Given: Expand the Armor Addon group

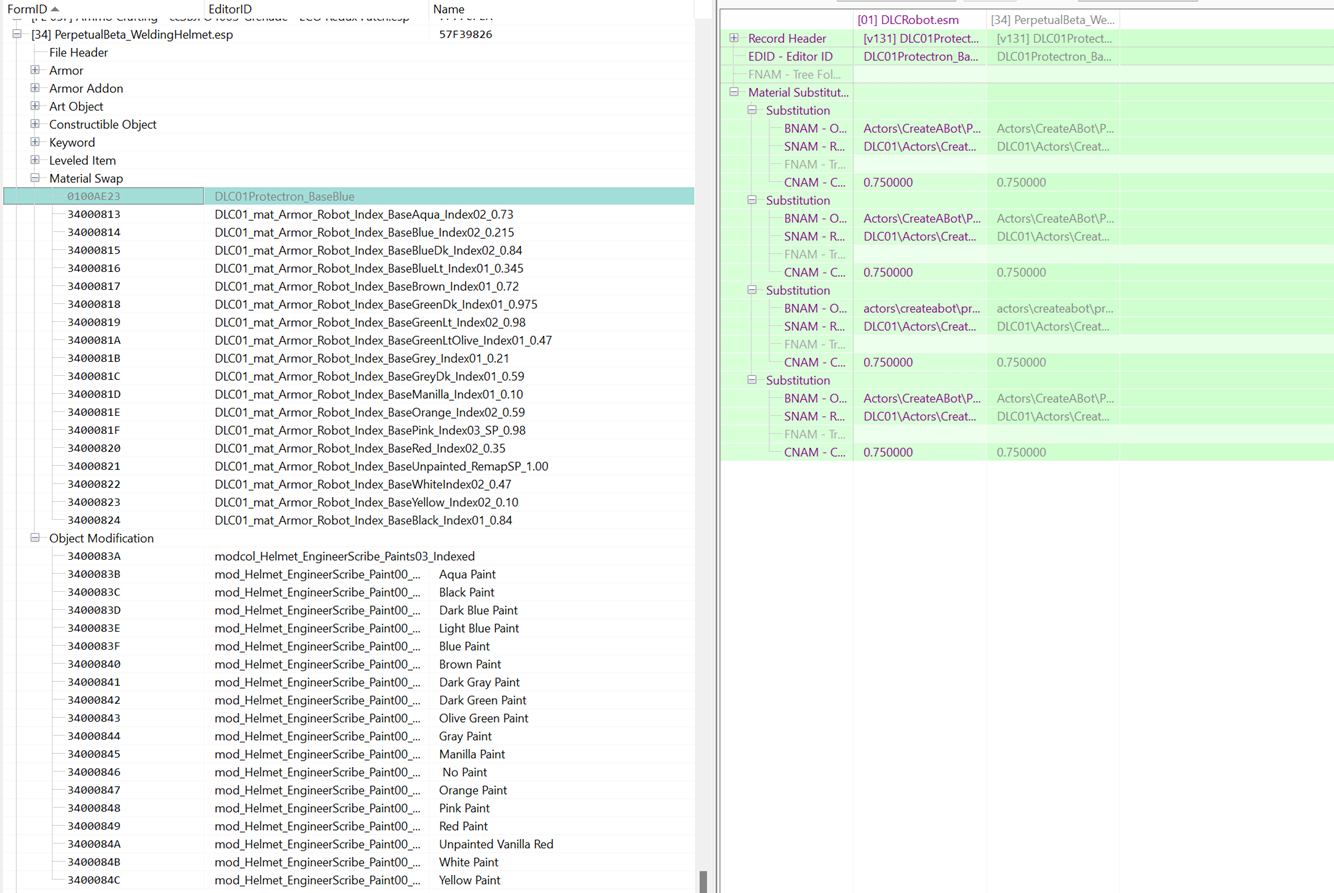Looking at the screenshot, I should coord(35,88).
